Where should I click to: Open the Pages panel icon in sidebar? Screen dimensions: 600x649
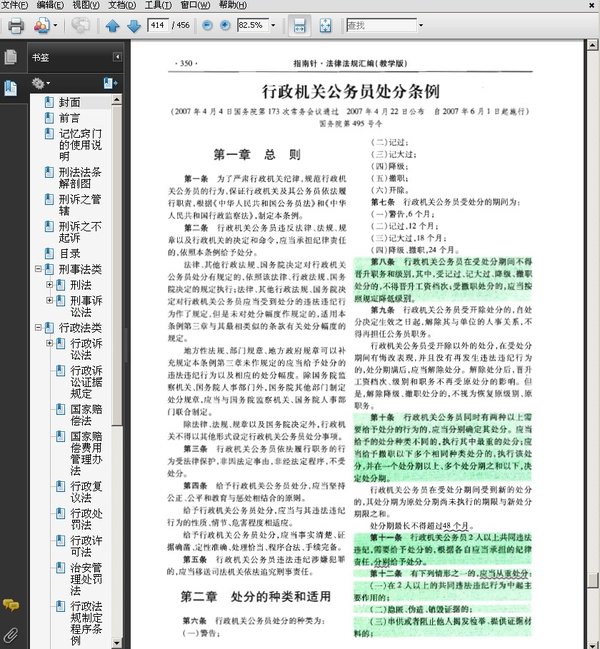10,57
